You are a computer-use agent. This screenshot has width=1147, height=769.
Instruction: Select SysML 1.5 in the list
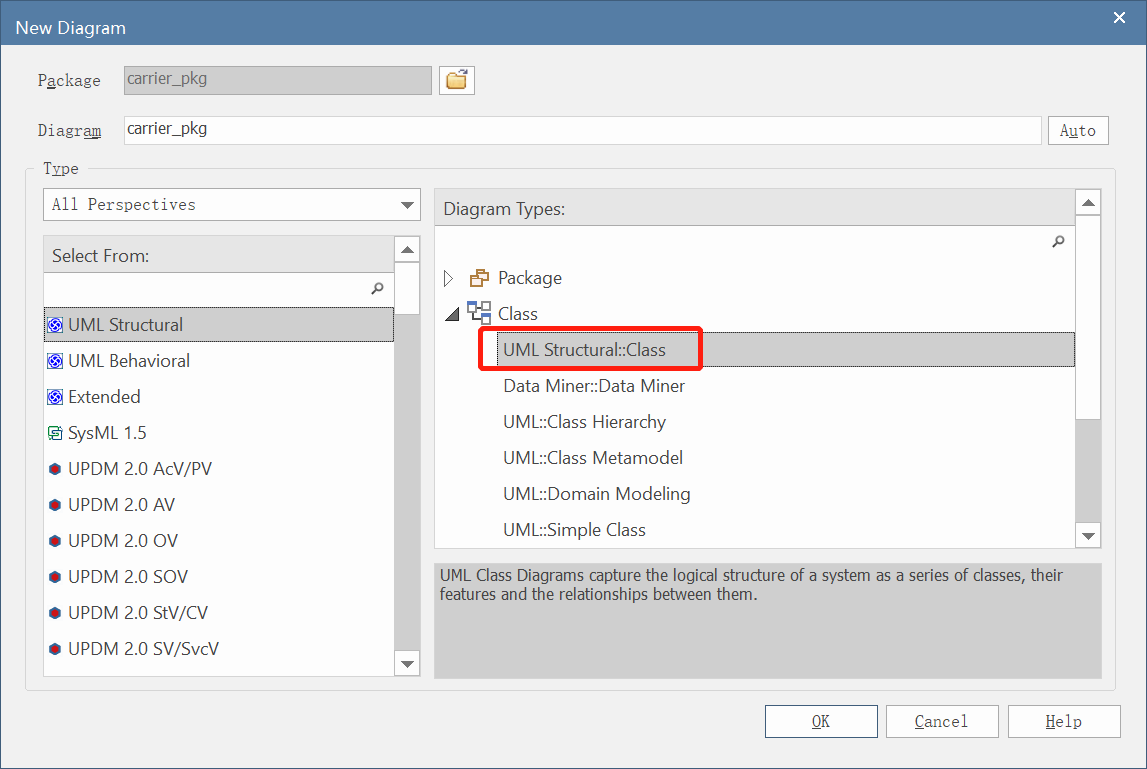pos(219,432)
